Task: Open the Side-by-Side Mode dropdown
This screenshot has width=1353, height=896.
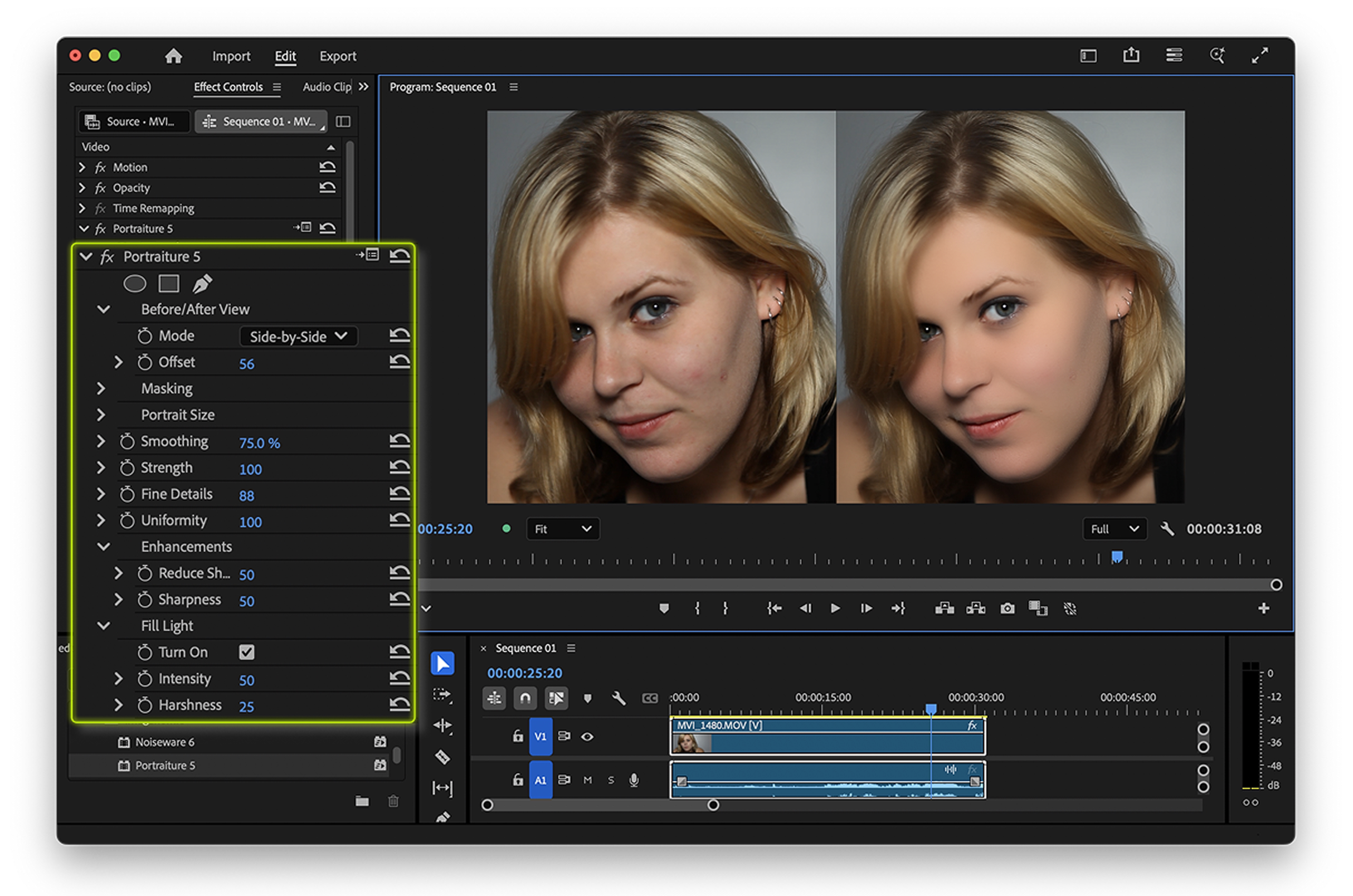Action: pos(298,337)
